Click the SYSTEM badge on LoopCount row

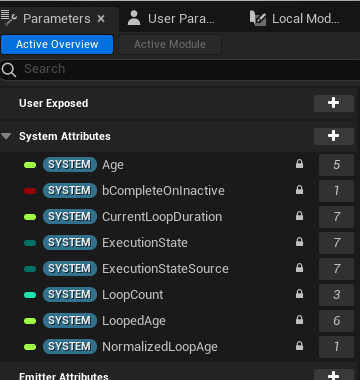coord(70,295)
